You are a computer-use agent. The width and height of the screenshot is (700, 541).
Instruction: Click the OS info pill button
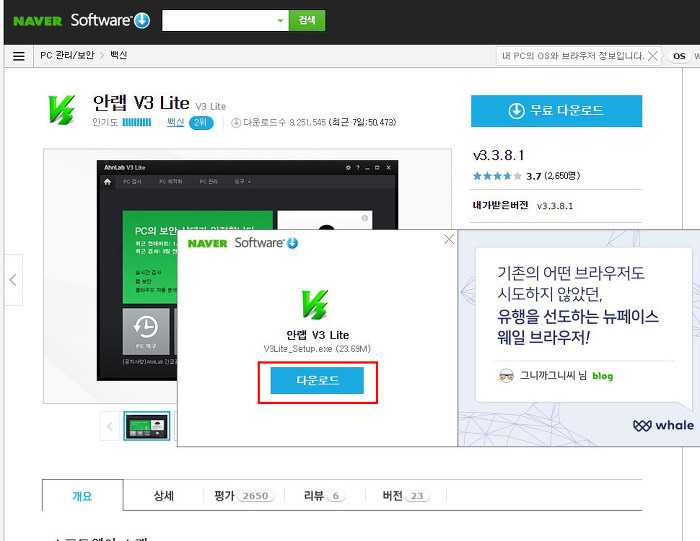[679, 56]
